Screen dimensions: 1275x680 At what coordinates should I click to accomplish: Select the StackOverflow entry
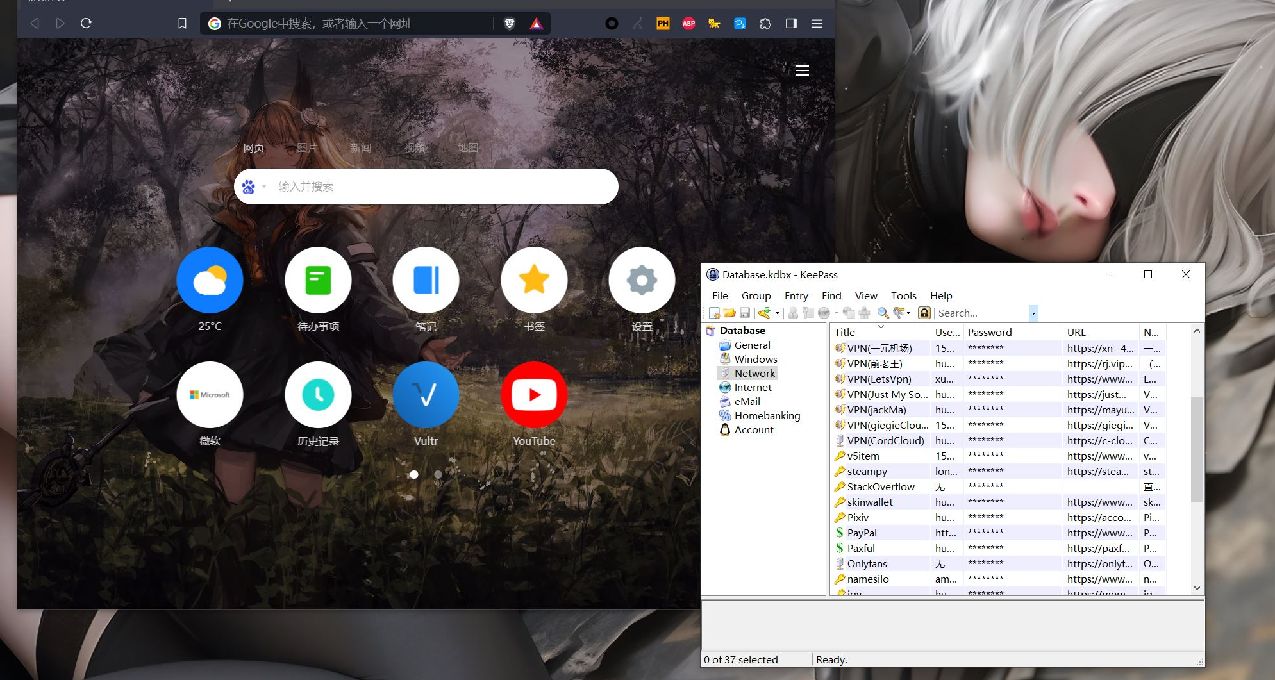click(998, 487)
